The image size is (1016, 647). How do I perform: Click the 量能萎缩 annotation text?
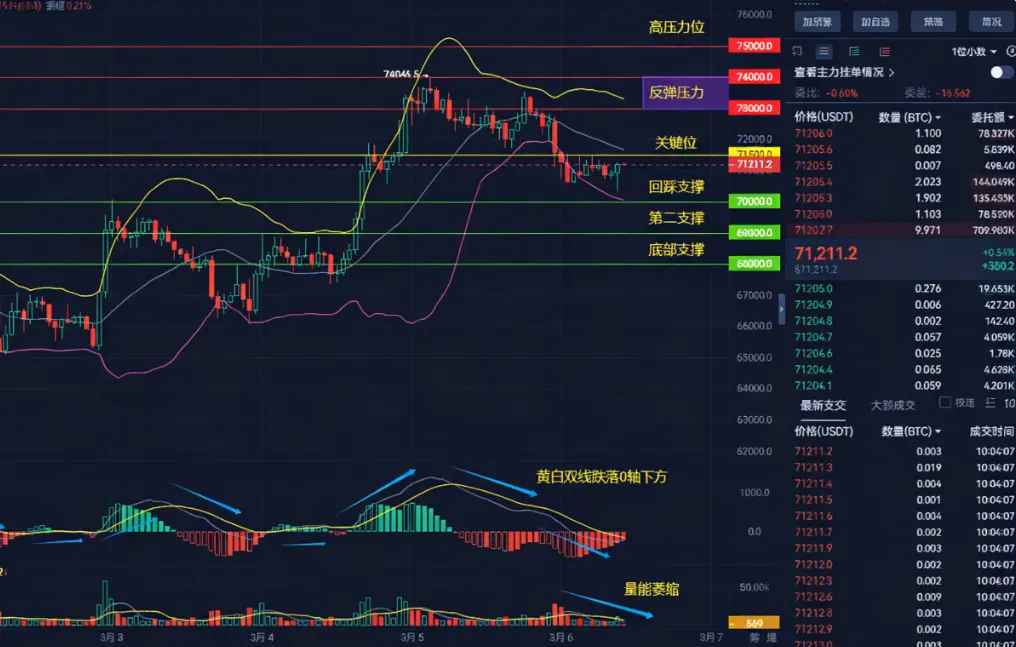coord(651,589)
